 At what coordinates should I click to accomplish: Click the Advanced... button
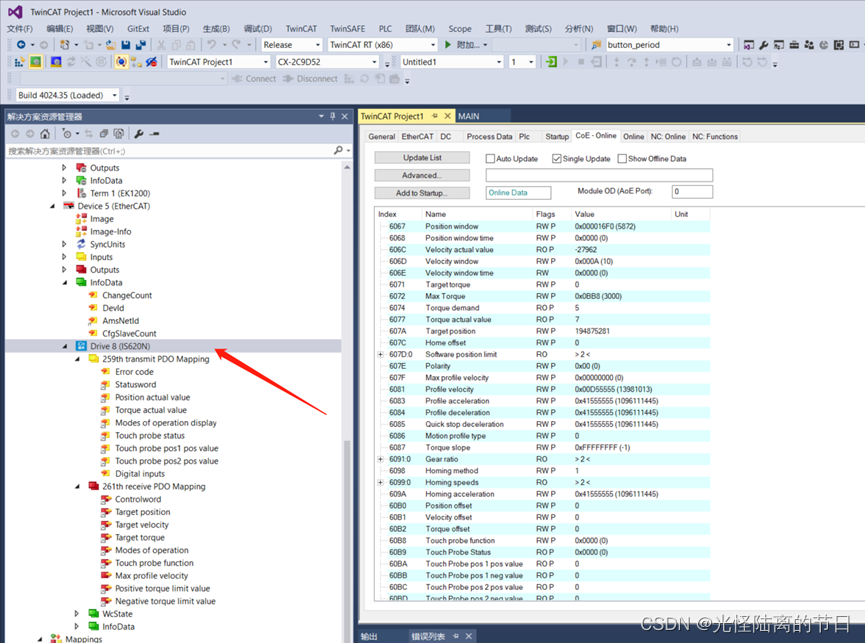point(422,175)
